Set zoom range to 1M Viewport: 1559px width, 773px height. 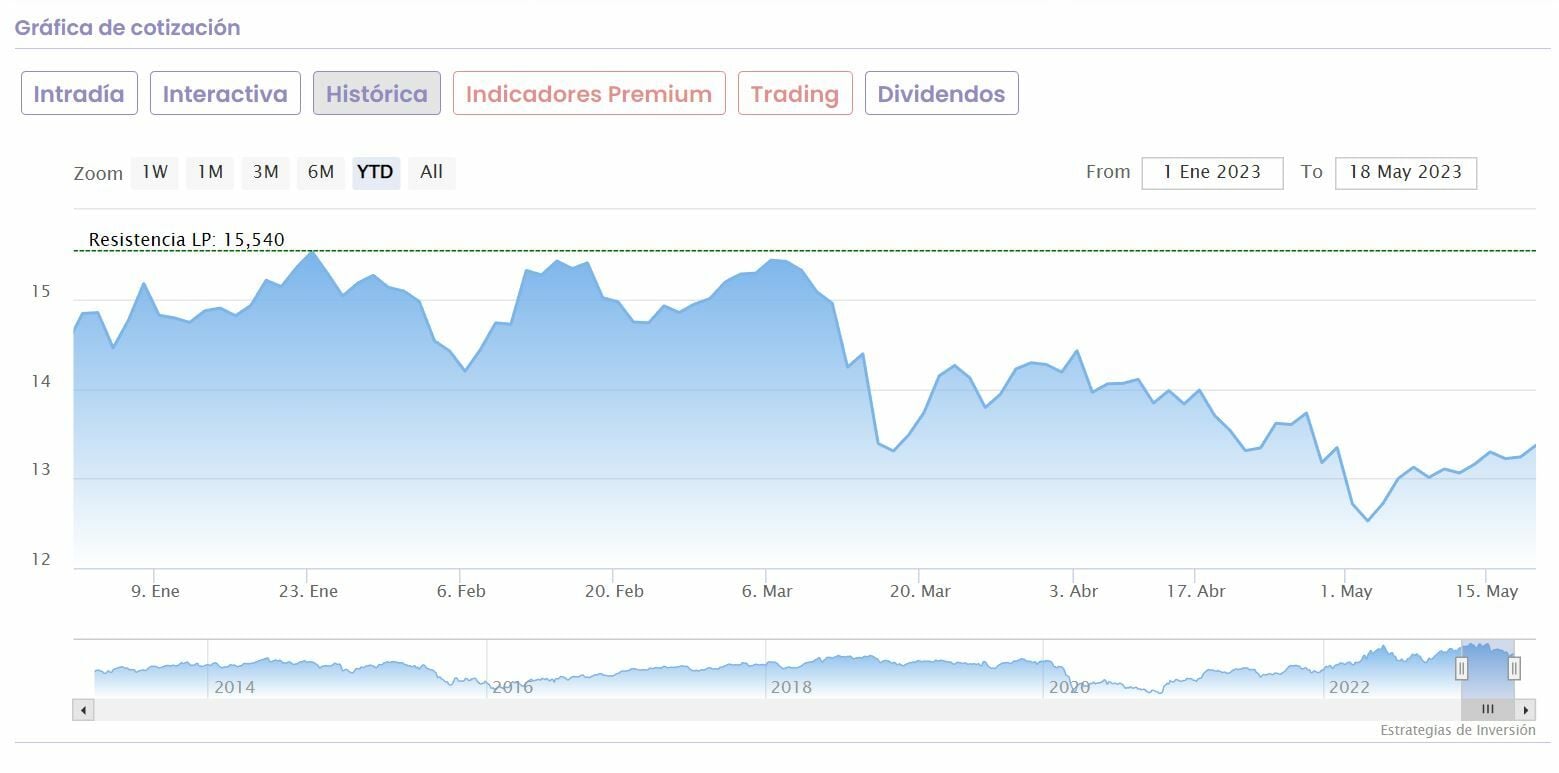210,172
